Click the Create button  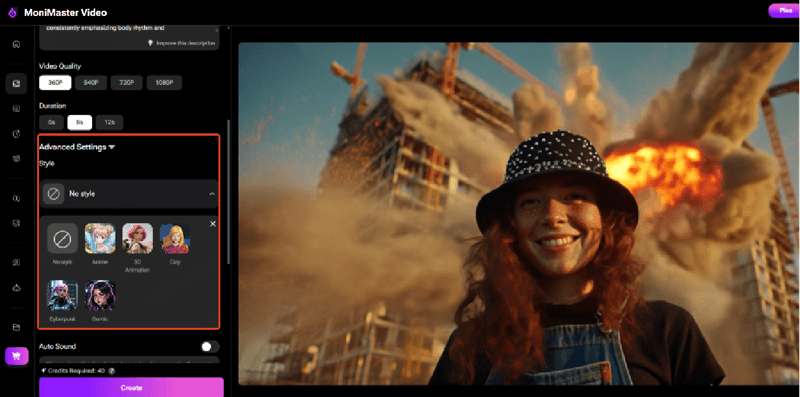[131, 387]
